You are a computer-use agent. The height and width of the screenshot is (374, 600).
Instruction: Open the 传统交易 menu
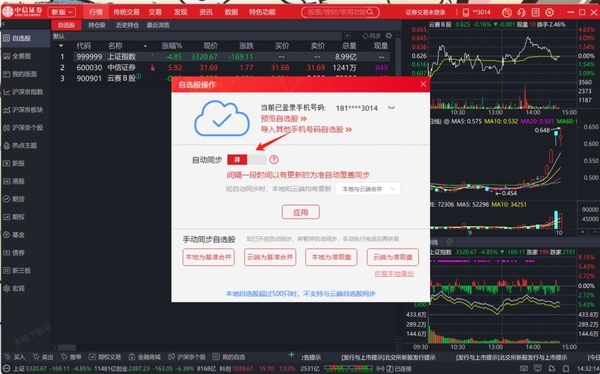click(x=126, y=12)
